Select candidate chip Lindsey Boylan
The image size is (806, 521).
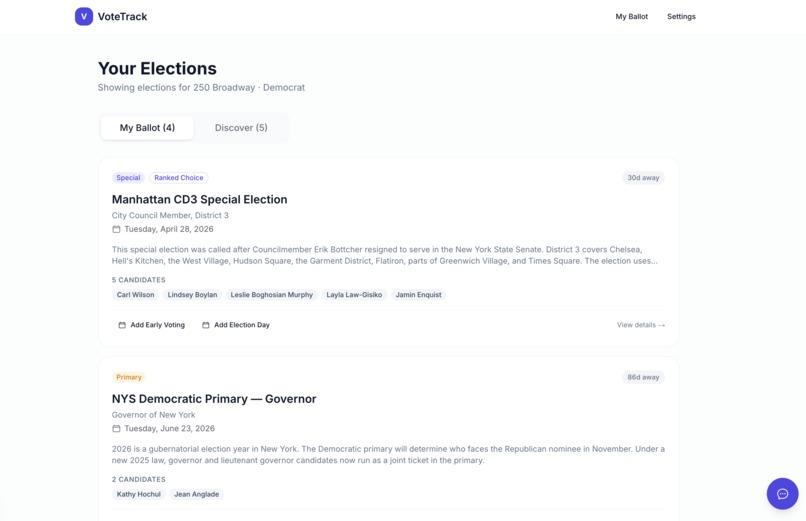click(x=192, y=295)
